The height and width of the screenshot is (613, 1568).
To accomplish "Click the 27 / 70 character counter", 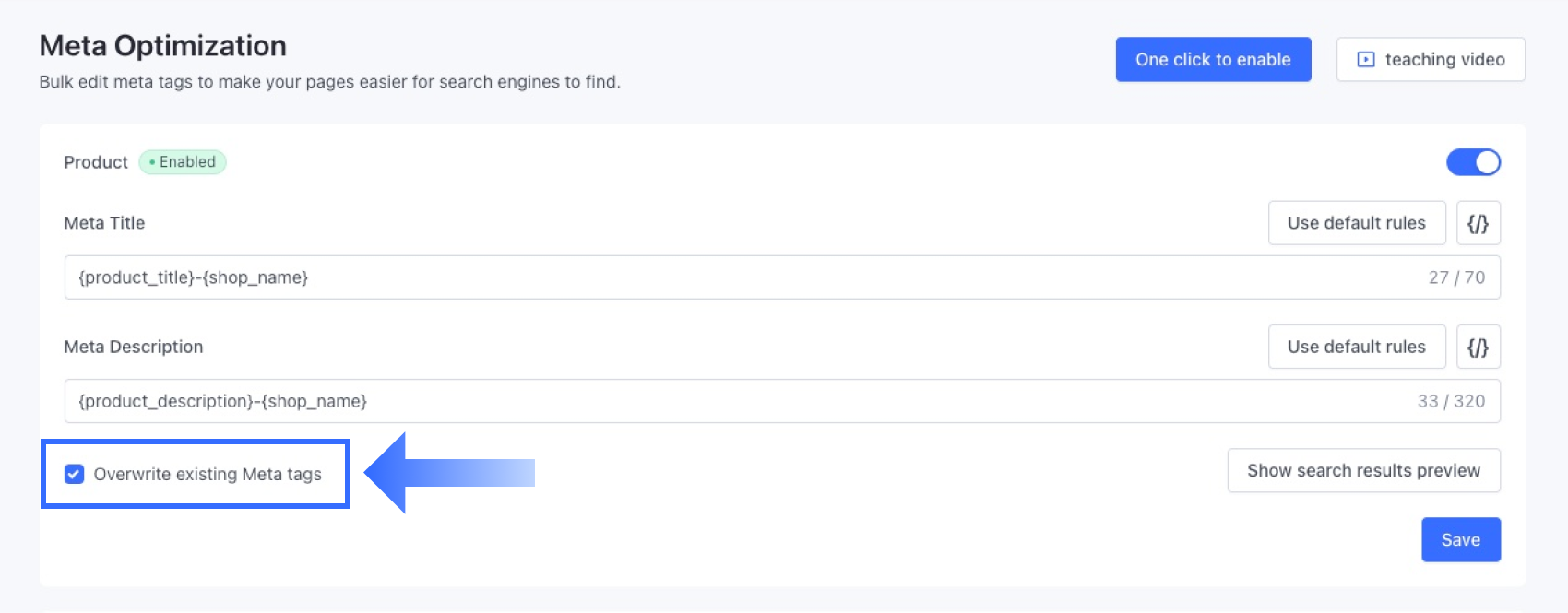I will pyautogui.click(x=1456, y=277).
